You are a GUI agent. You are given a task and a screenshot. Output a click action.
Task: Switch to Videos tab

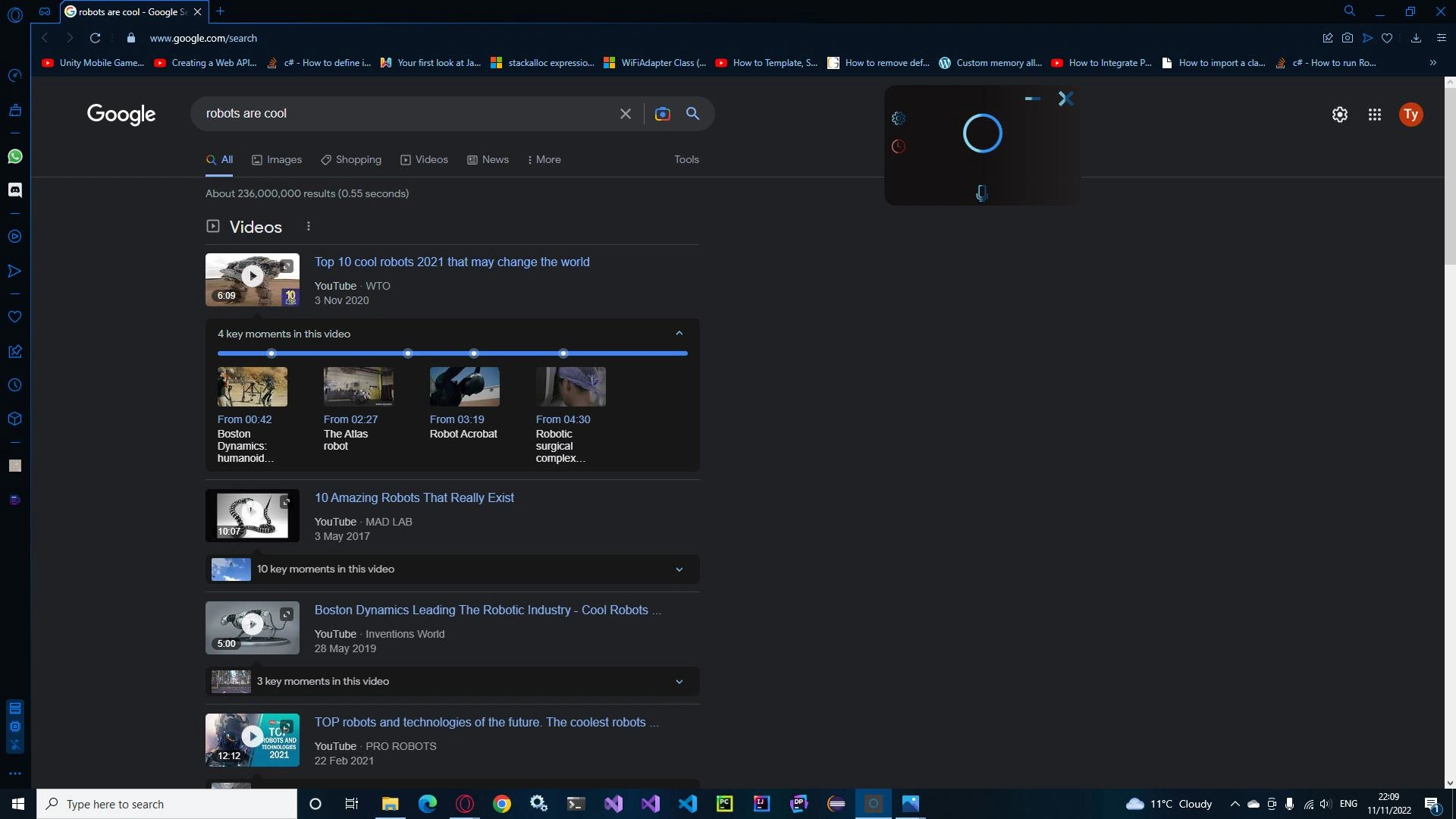click(x=425, y=159)
